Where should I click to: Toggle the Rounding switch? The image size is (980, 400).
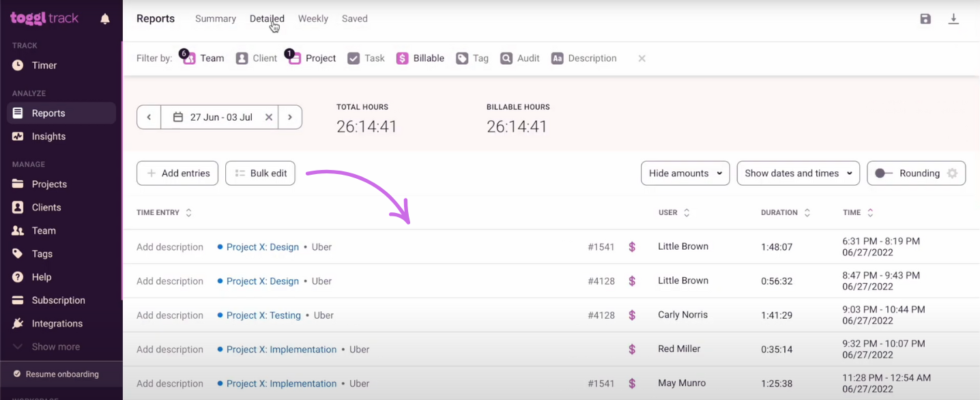pyautogui.click(x=883, y=173)
